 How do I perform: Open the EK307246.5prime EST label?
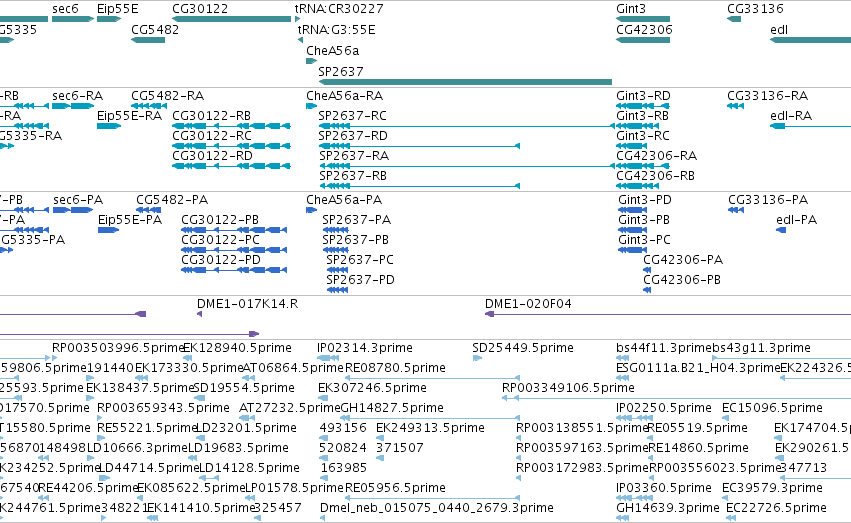[x=372, y=388]
